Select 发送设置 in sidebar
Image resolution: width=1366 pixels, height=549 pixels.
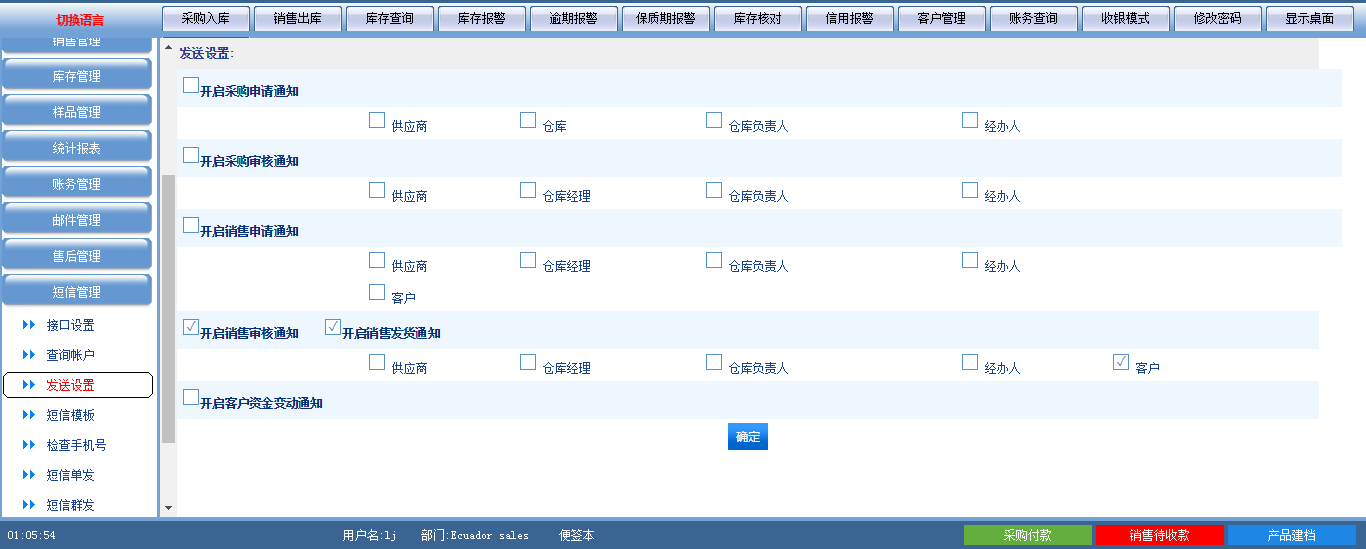78,385
